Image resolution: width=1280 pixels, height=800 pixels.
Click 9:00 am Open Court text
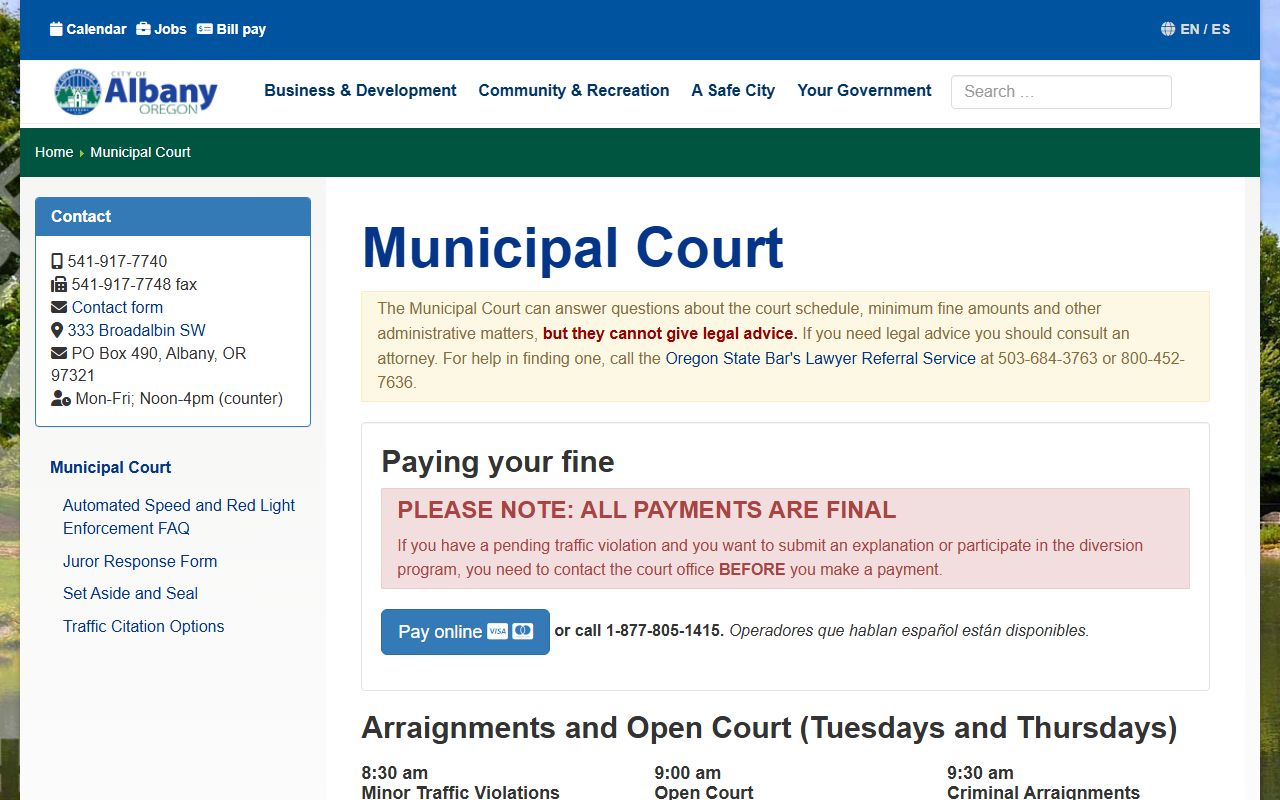[x=704, y=783]
